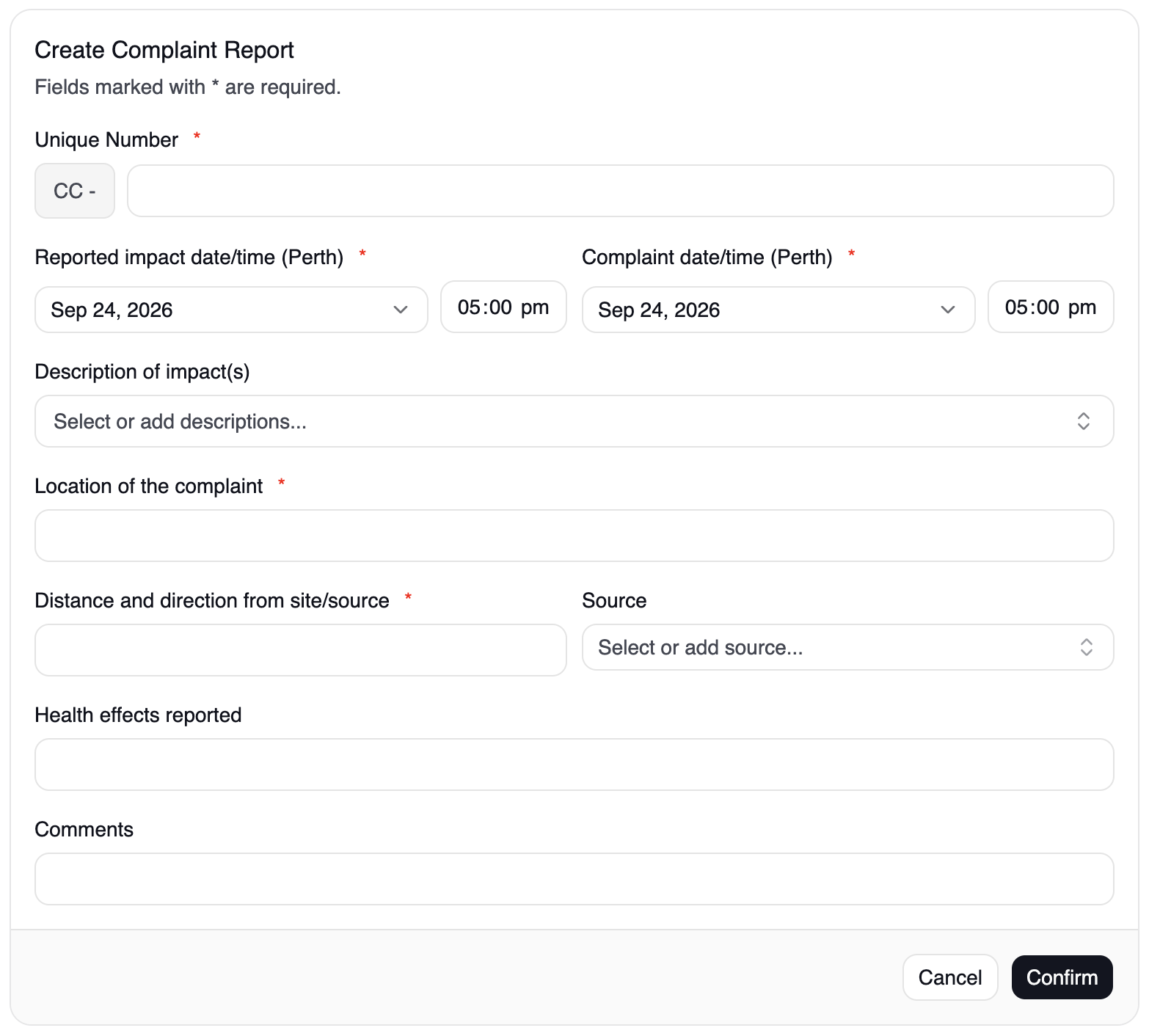Image resolution: width=1149 pixels, height=1036 pixels.
Task: Focus the Comments text field
Action: pos(574,879)
